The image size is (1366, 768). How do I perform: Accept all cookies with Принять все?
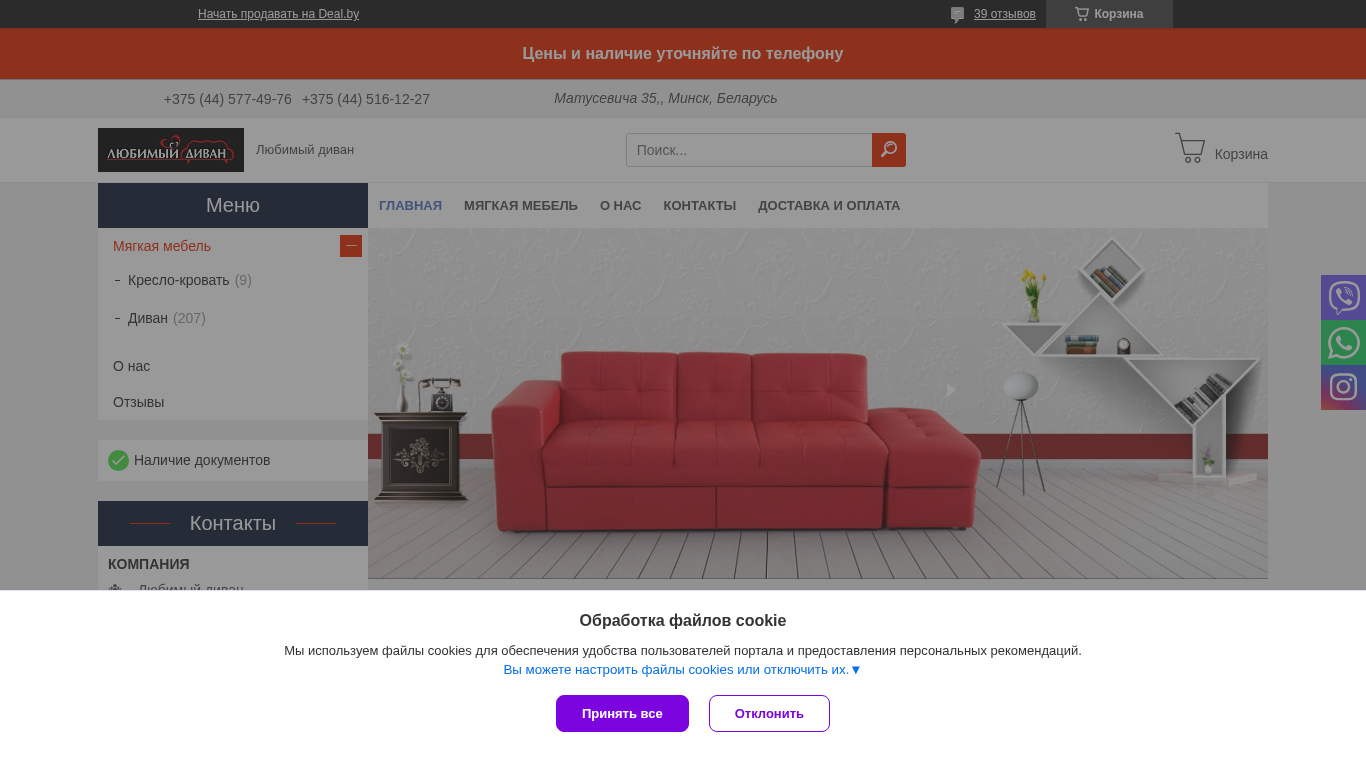click(622, 713)
